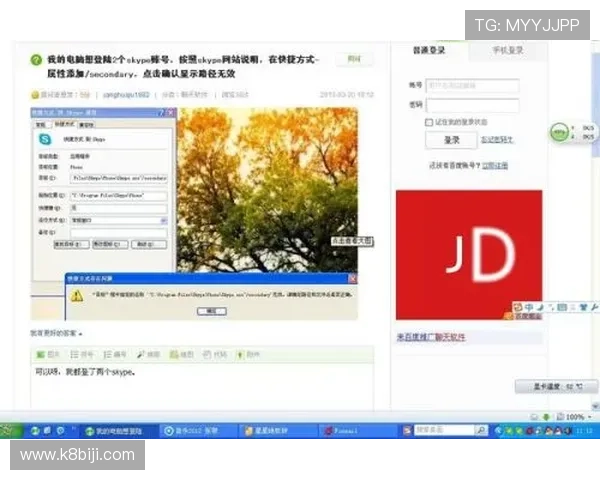Open the soft keyboard icon on IME bar
Viewport: 600px width, 480px height.
click(562, 307)
